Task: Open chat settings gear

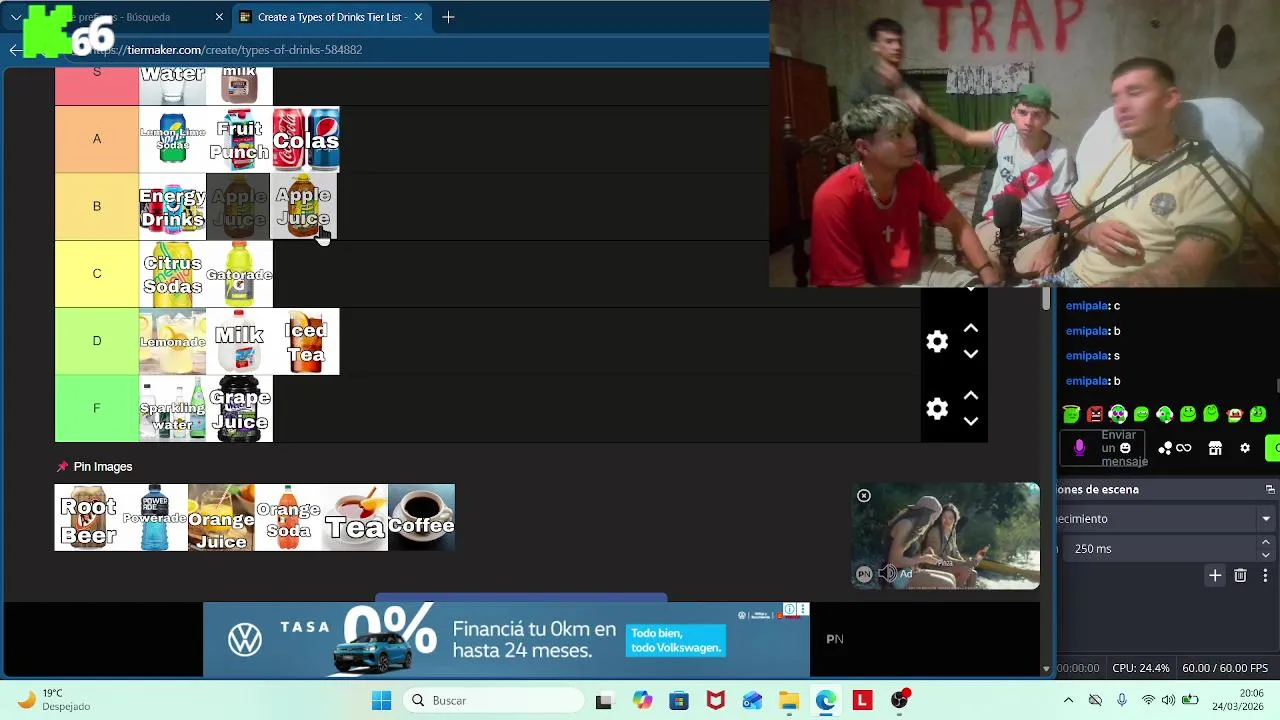Action: (1245, 448)
